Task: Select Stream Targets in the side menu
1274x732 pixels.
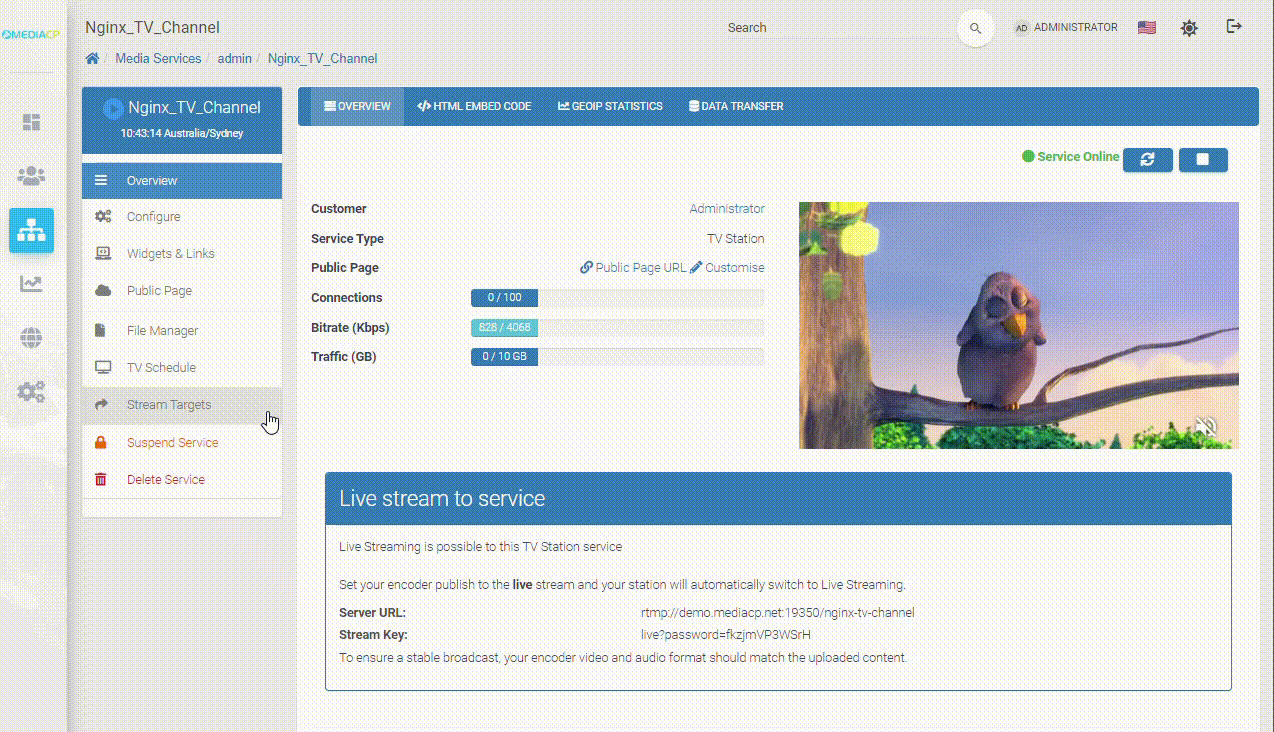Action: [x=168, y=405]
